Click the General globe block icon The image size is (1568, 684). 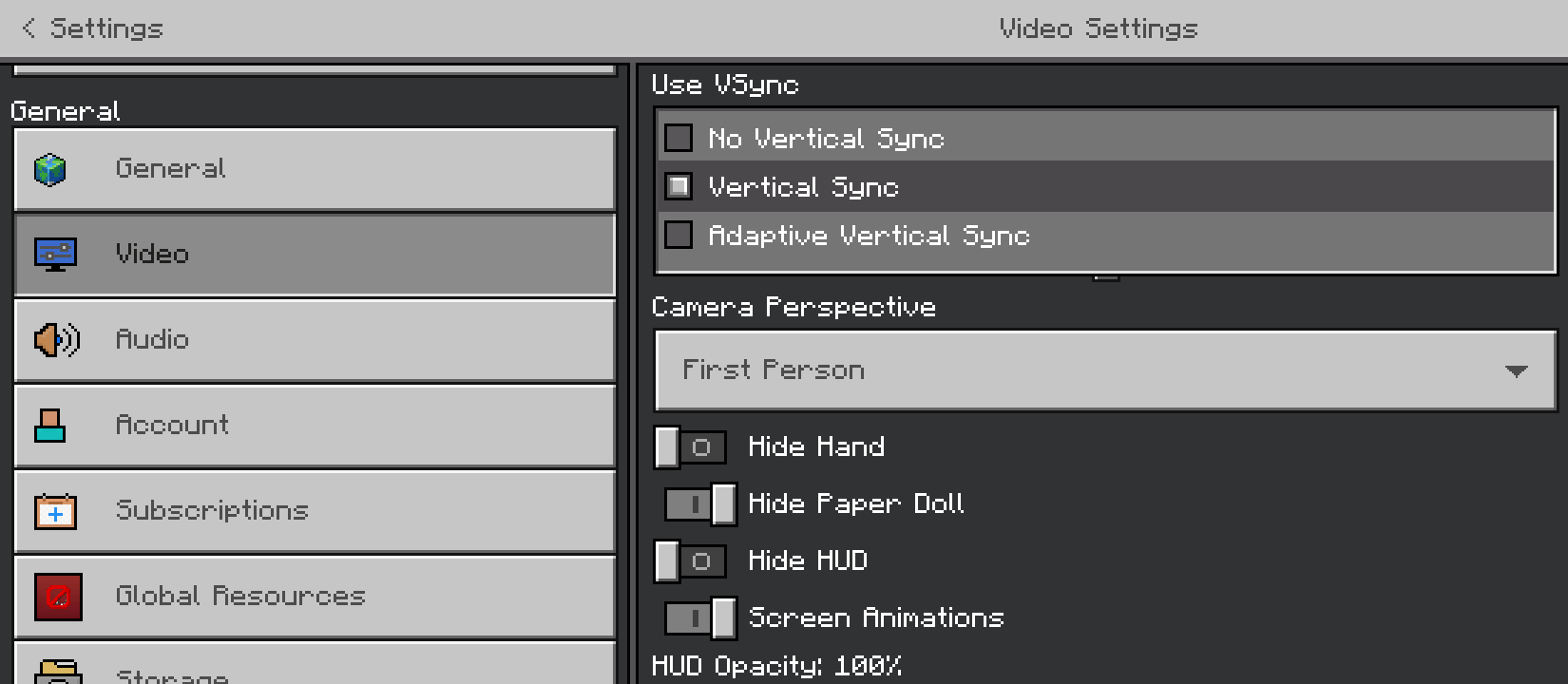pos(49,170)
